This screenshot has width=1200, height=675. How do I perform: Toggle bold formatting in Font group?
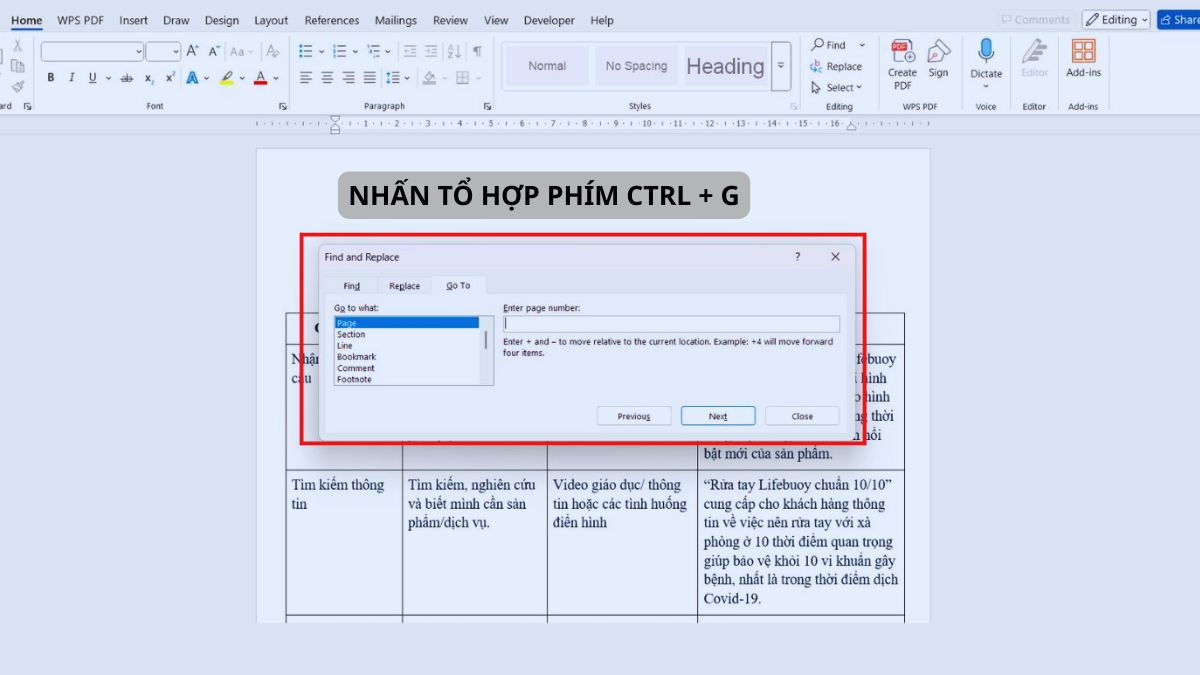(x=51, y=78)
